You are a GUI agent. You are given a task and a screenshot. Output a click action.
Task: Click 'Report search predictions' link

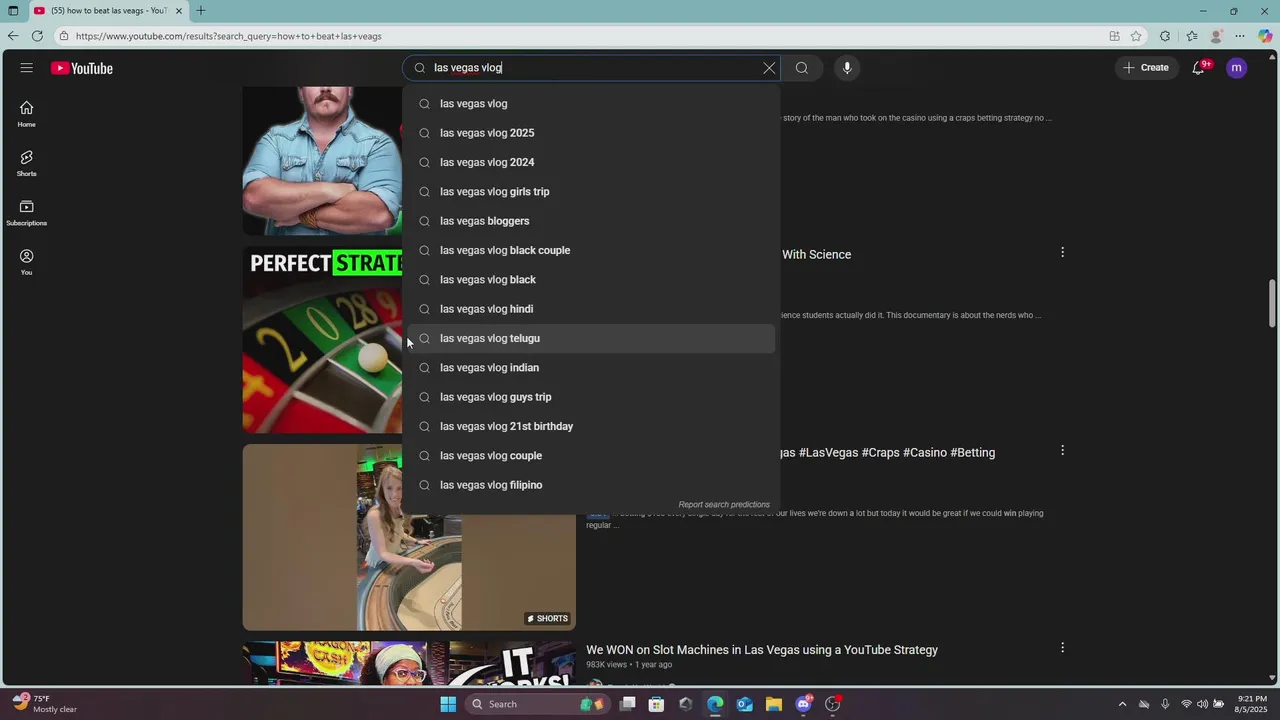click(724, 505)
